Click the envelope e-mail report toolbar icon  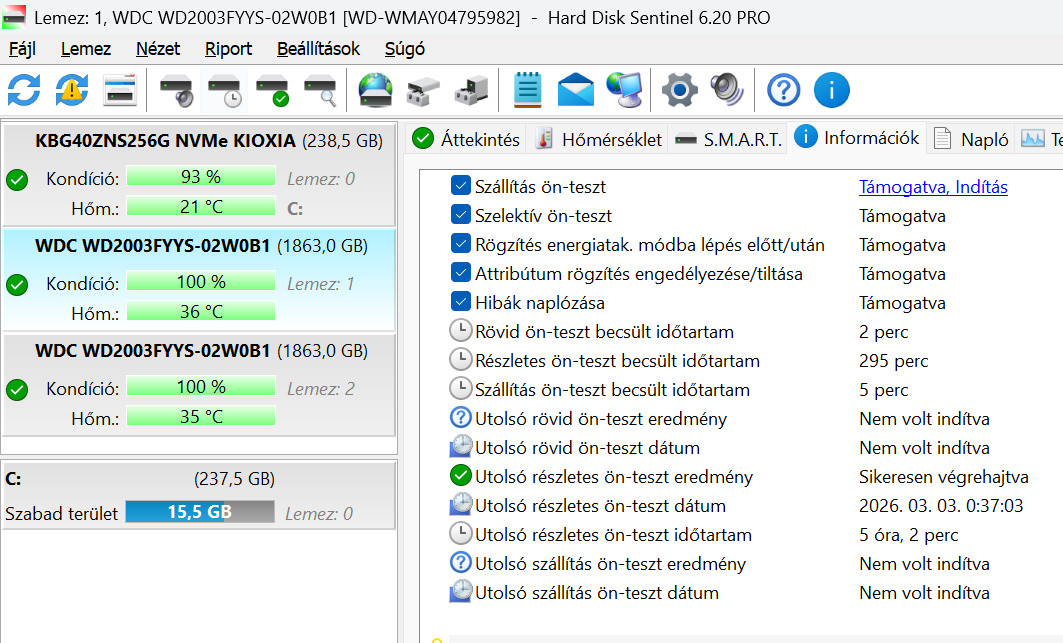point(576,90)
